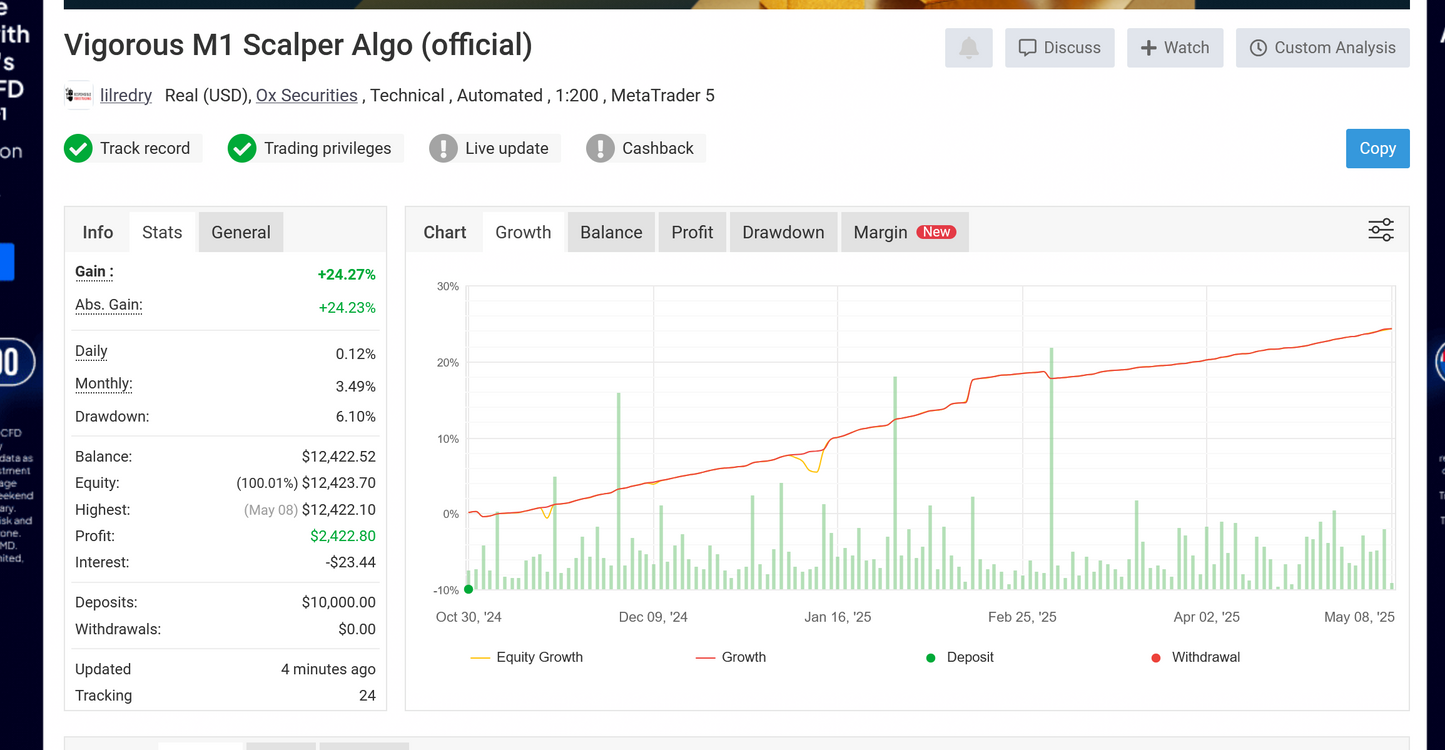Click the green deposit dot on the chart
The width and height of the screenshot is (1445, 750).
[x=467, y=589]
